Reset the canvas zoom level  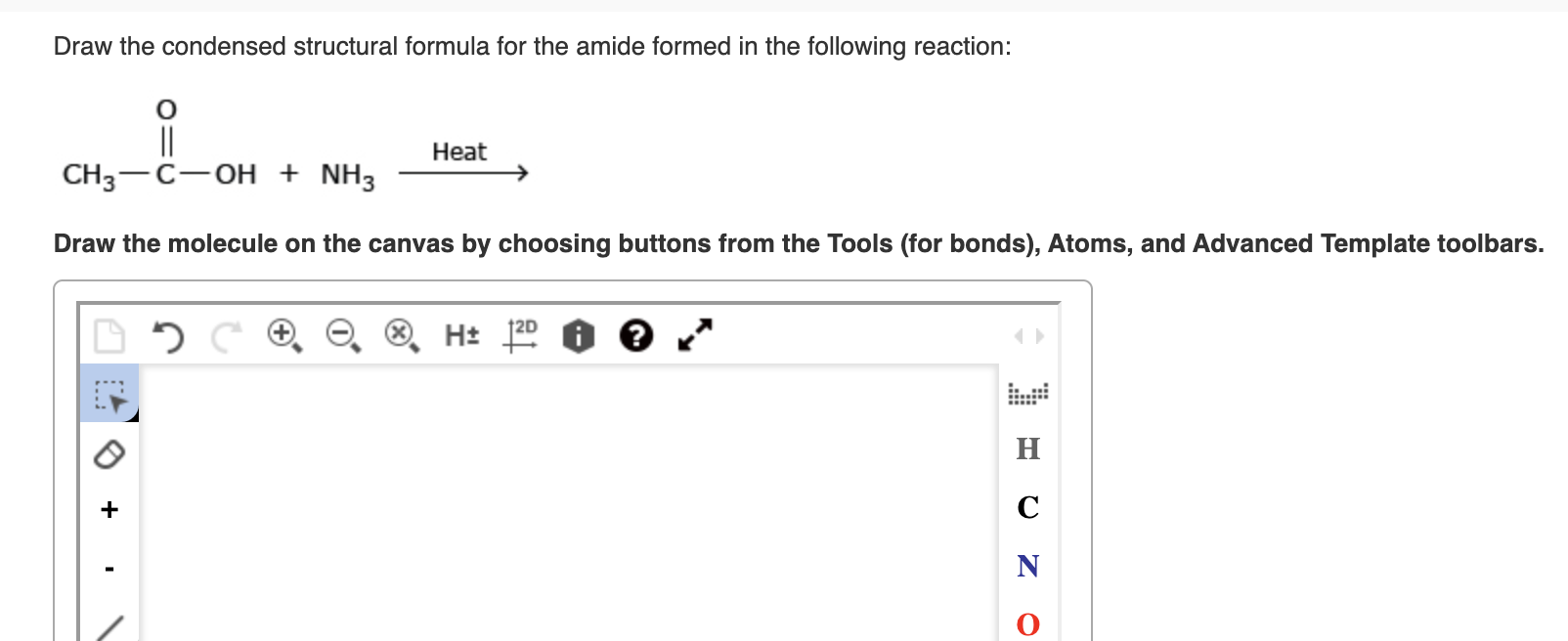pyautogui.click(x=398, y=335)
